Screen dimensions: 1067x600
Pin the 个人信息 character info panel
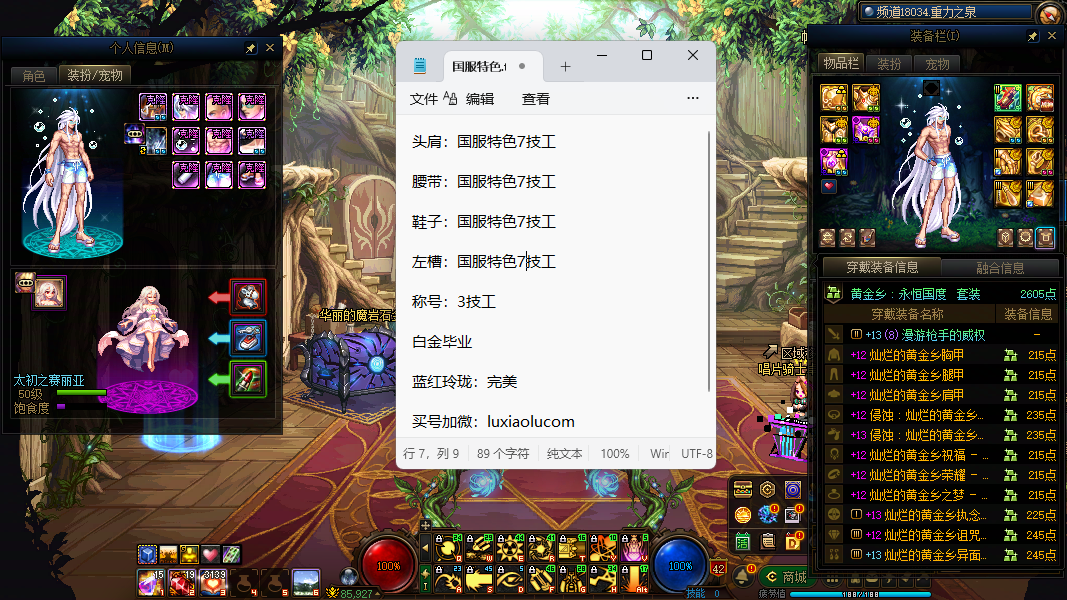pyautogui.click(x=250, y=48)
